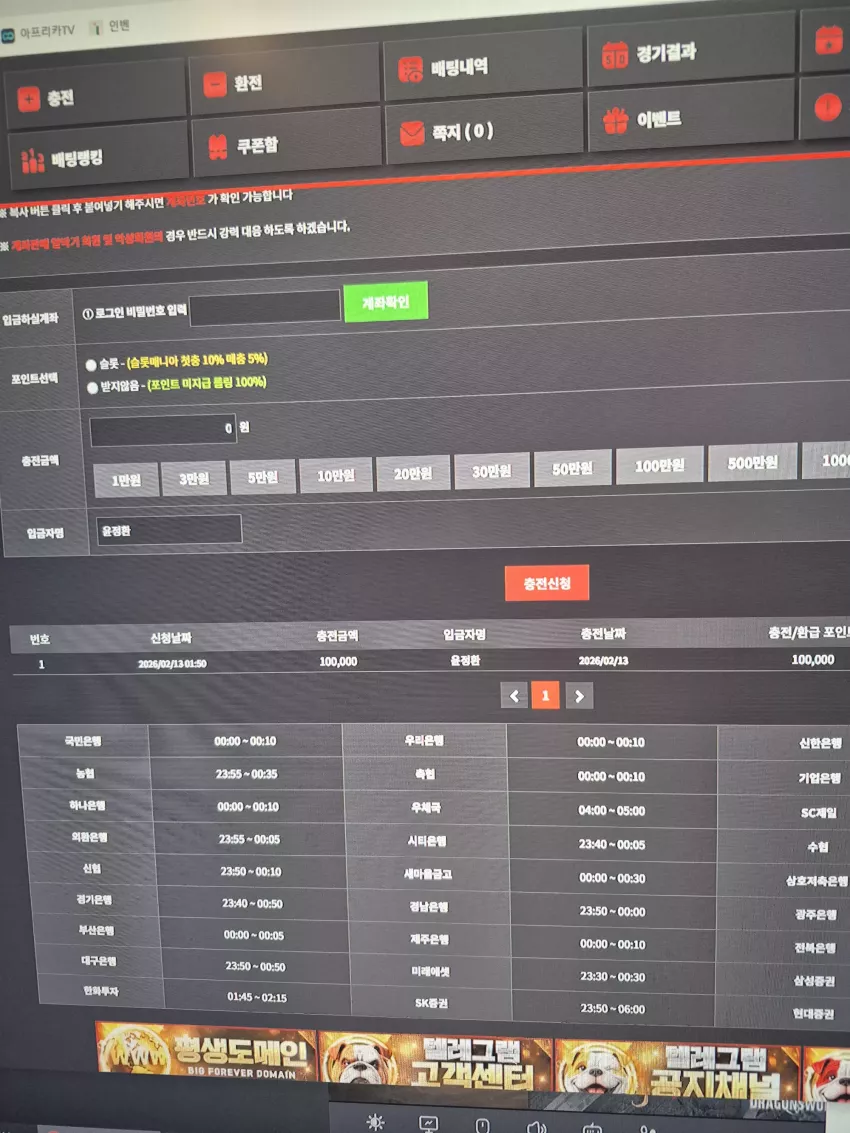This screenshot has width=850, height=1133.
Task: Choose the 100만원 amount button
Action: click(659, 466)
